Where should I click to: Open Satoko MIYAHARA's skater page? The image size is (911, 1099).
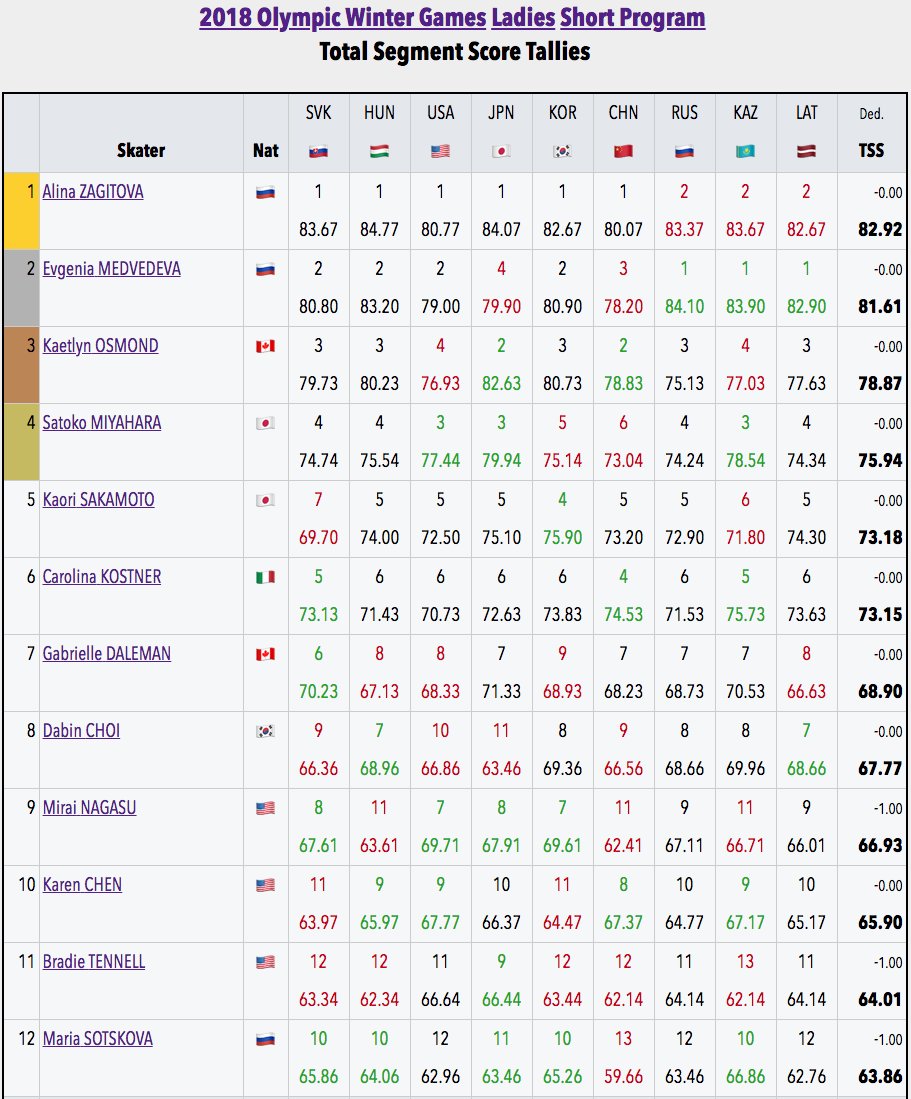coord(101,423)
